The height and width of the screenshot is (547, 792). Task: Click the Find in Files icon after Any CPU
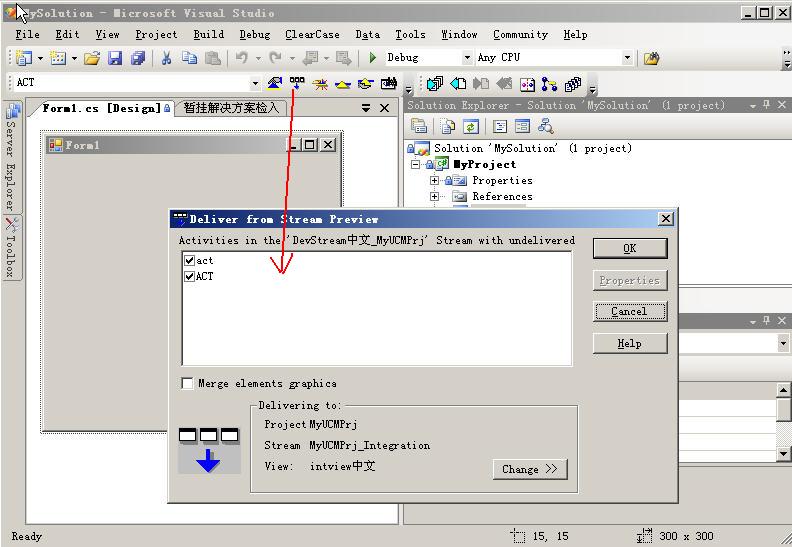point(652,58)
